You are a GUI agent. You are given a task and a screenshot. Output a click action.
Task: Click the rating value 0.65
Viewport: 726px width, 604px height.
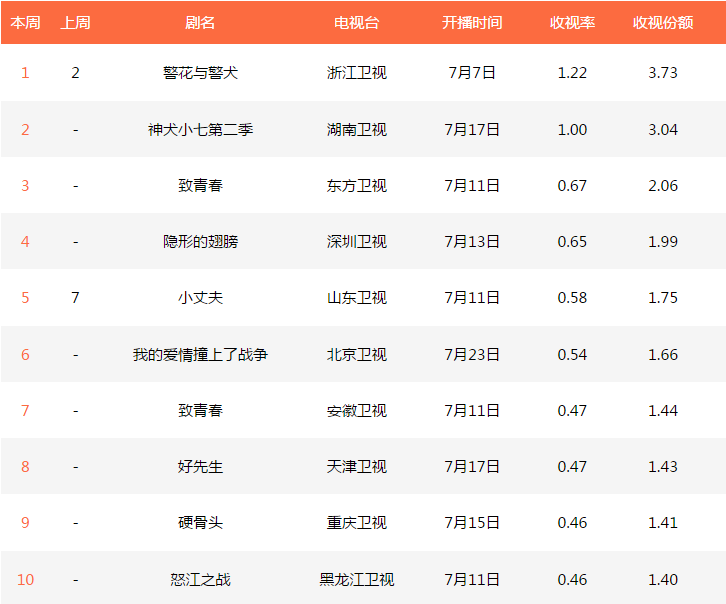(x=572, y=242)
